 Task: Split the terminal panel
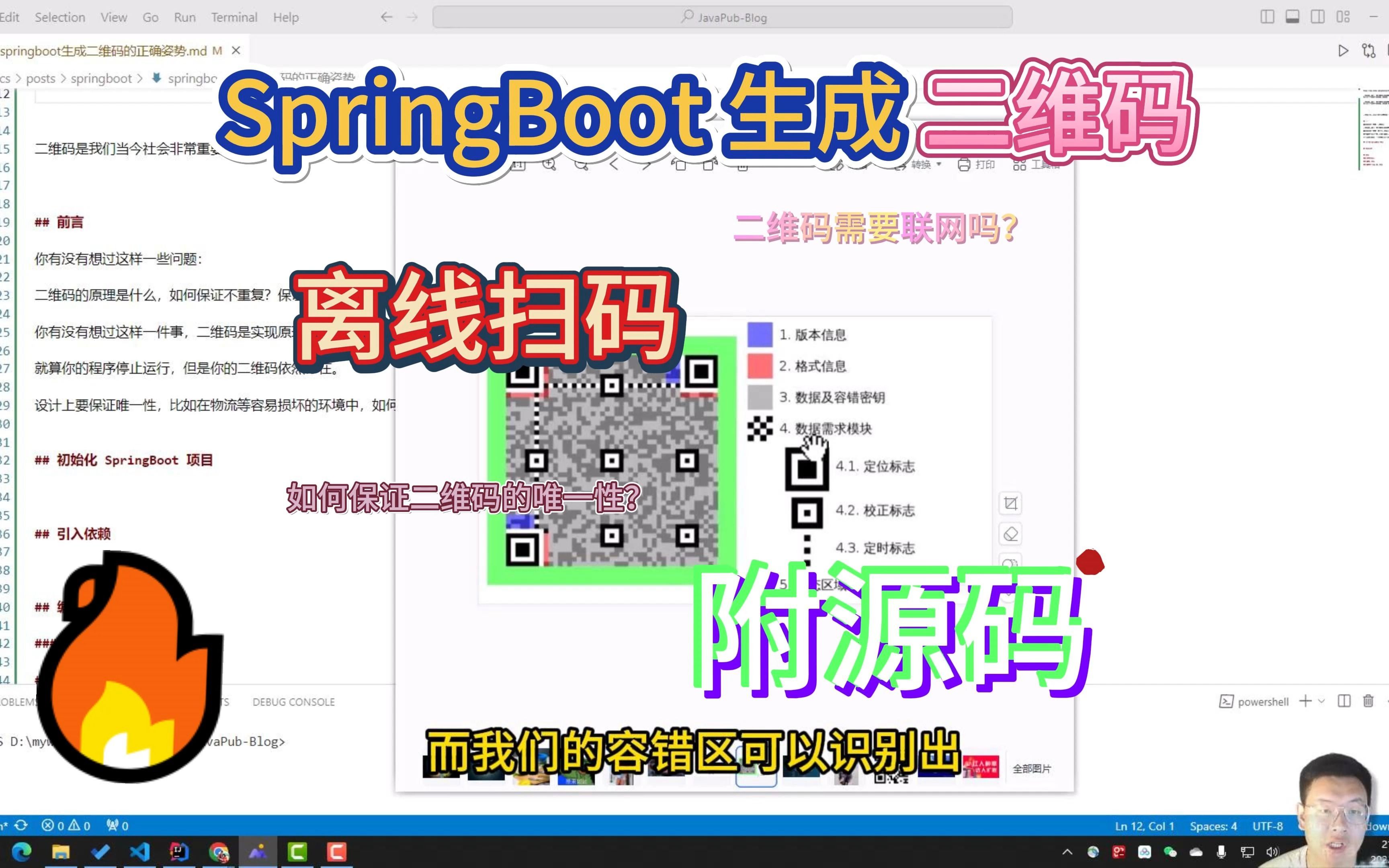(1344, 701)
